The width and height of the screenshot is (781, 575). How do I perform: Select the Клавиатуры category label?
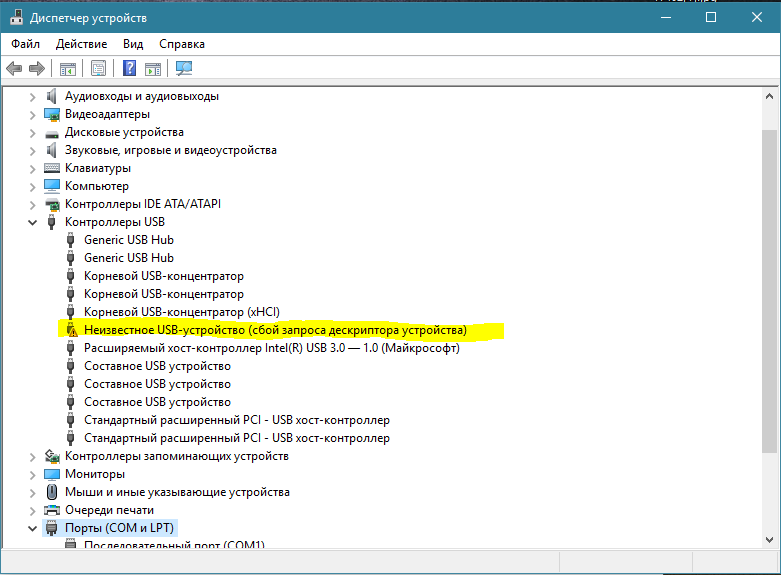pos(98,168)
